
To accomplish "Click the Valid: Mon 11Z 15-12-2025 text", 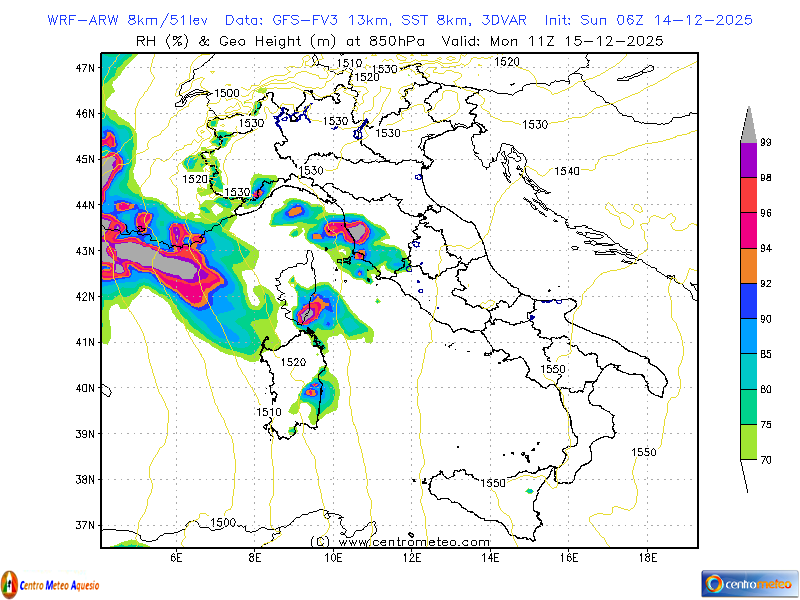I will coord(577,41).
